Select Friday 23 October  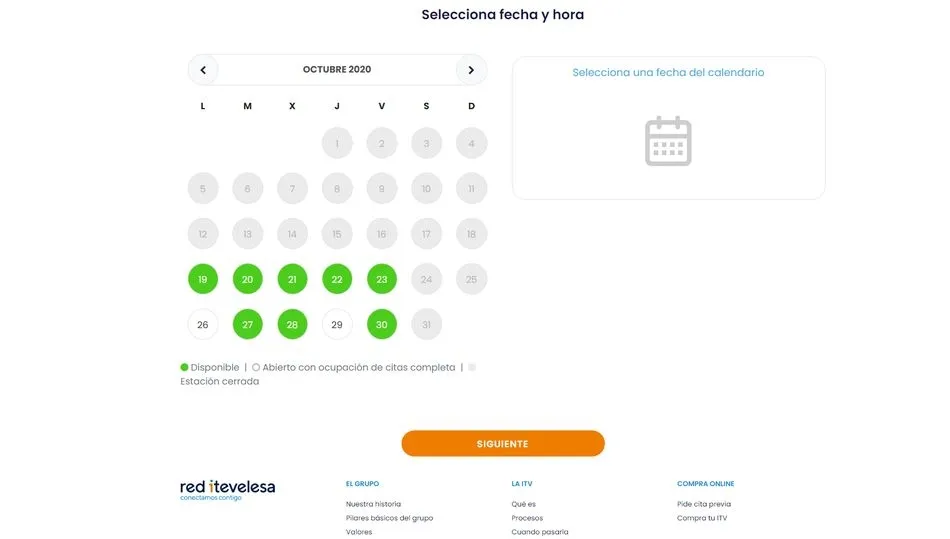pos(381,280)
